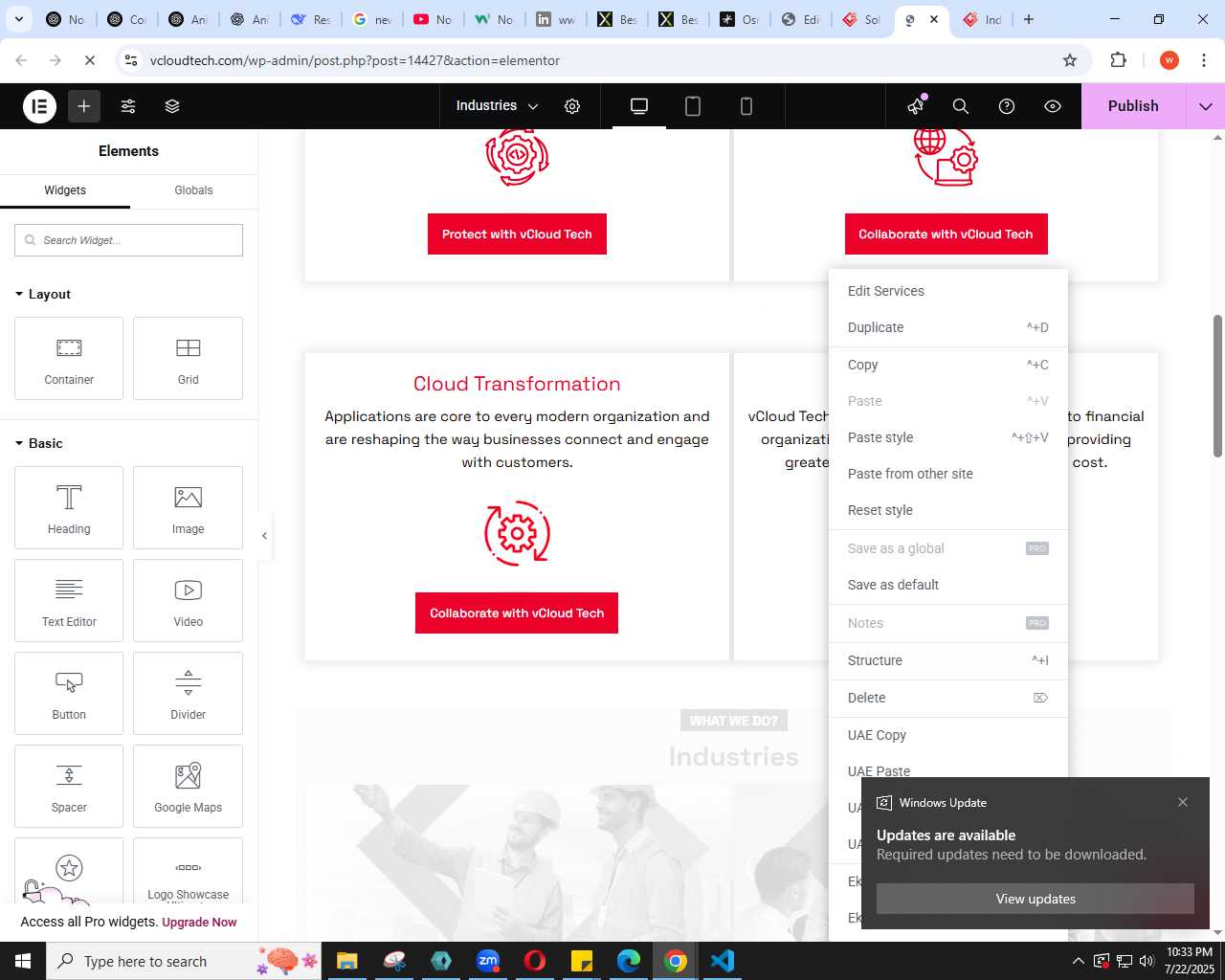Open the What's New megaphone icon

(916, 106)
